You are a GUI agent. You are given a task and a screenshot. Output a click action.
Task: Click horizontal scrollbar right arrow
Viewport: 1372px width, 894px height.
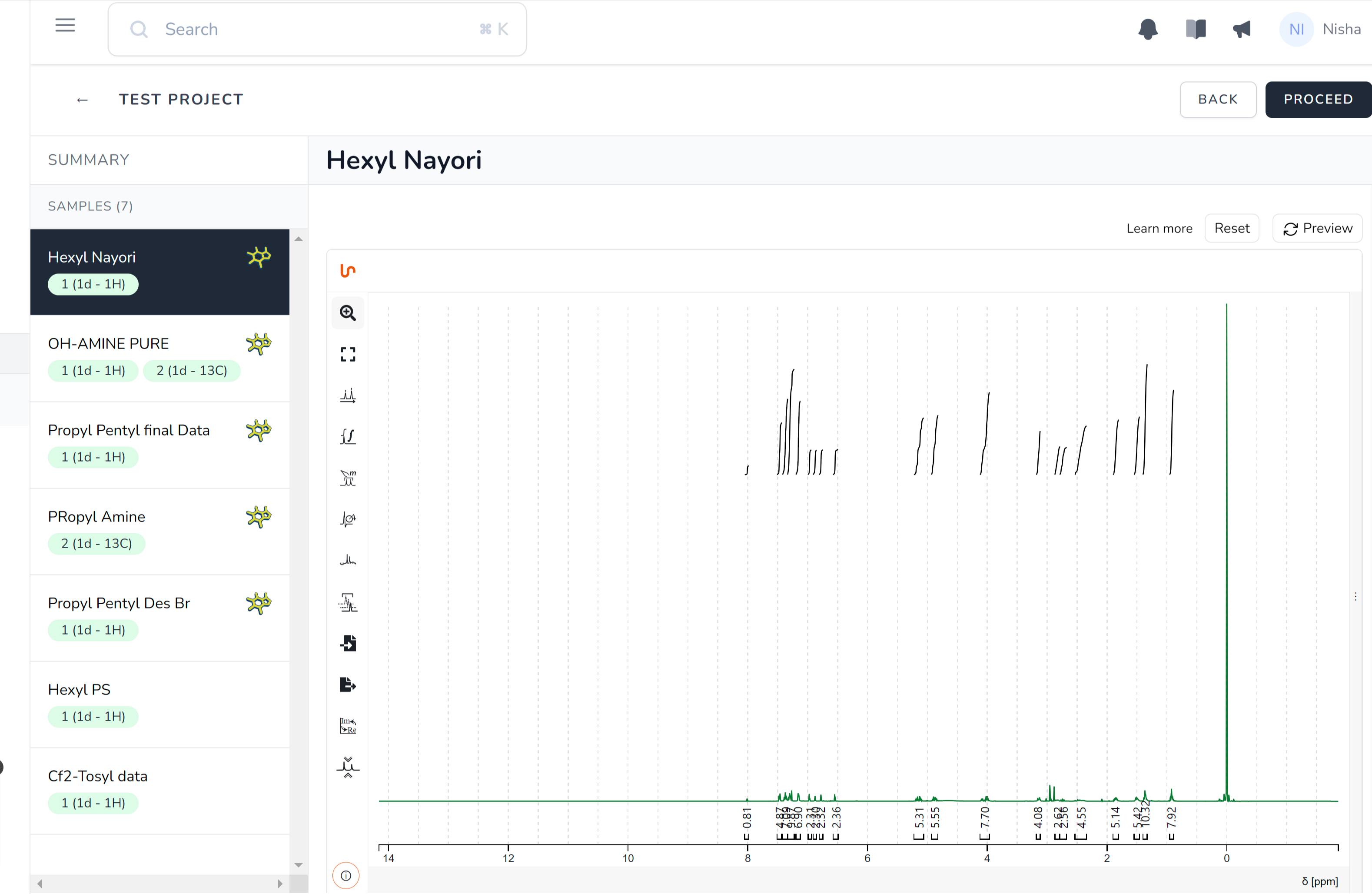(280, 883)
